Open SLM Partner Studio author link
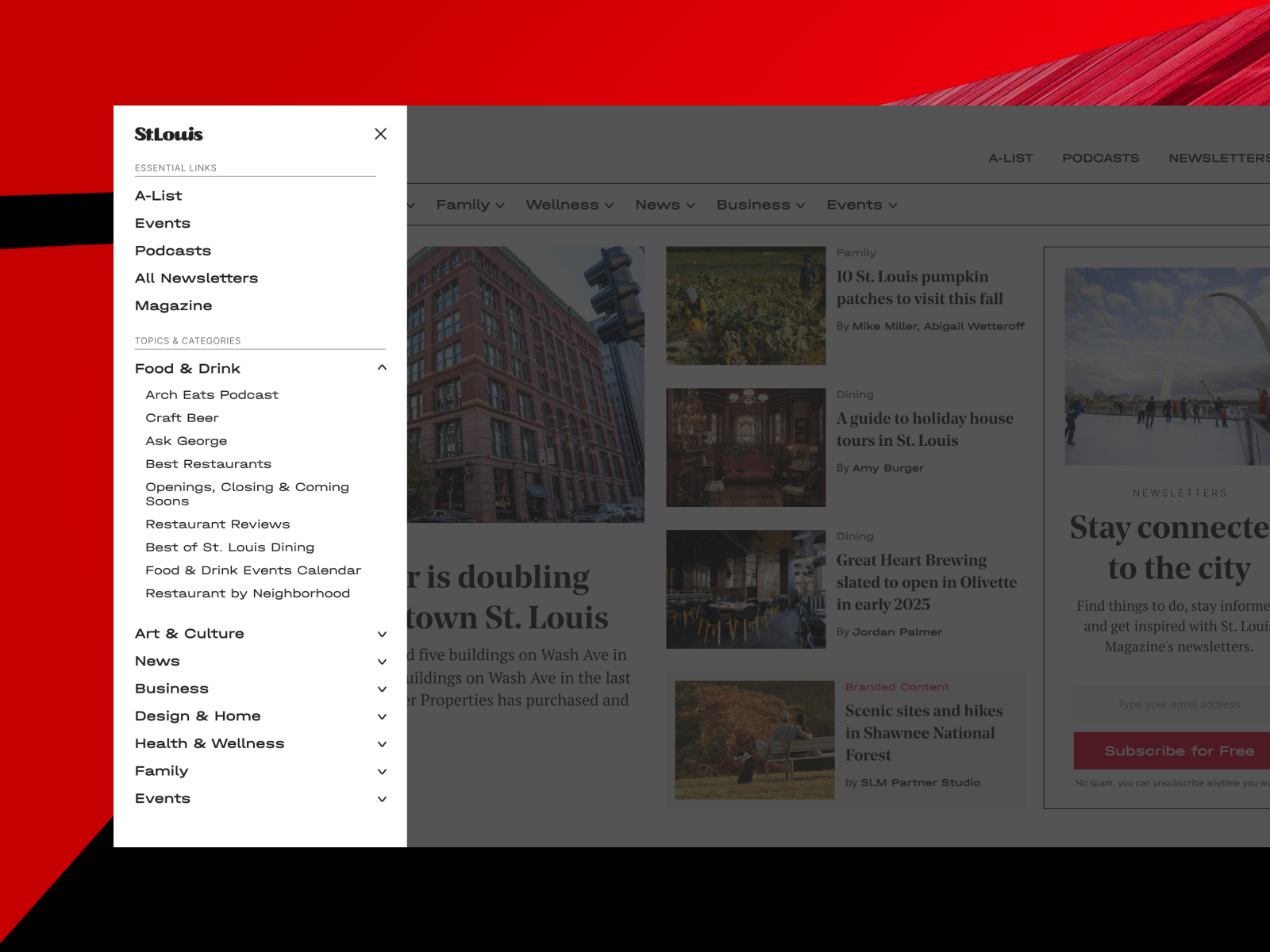Viewport: 1270px width, 952px height. [920, 783]
